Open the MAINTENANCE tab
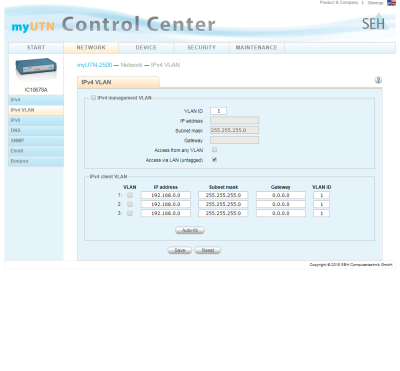Viewport: 400px width, 371px height. (x=257, y=48)
